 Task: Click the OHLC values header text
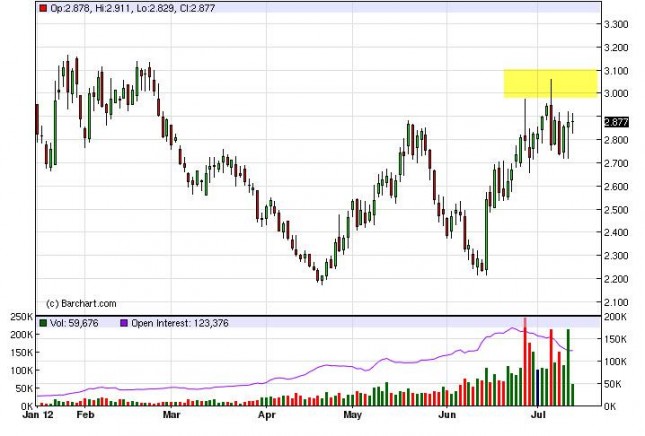click(x=132, y=8)
